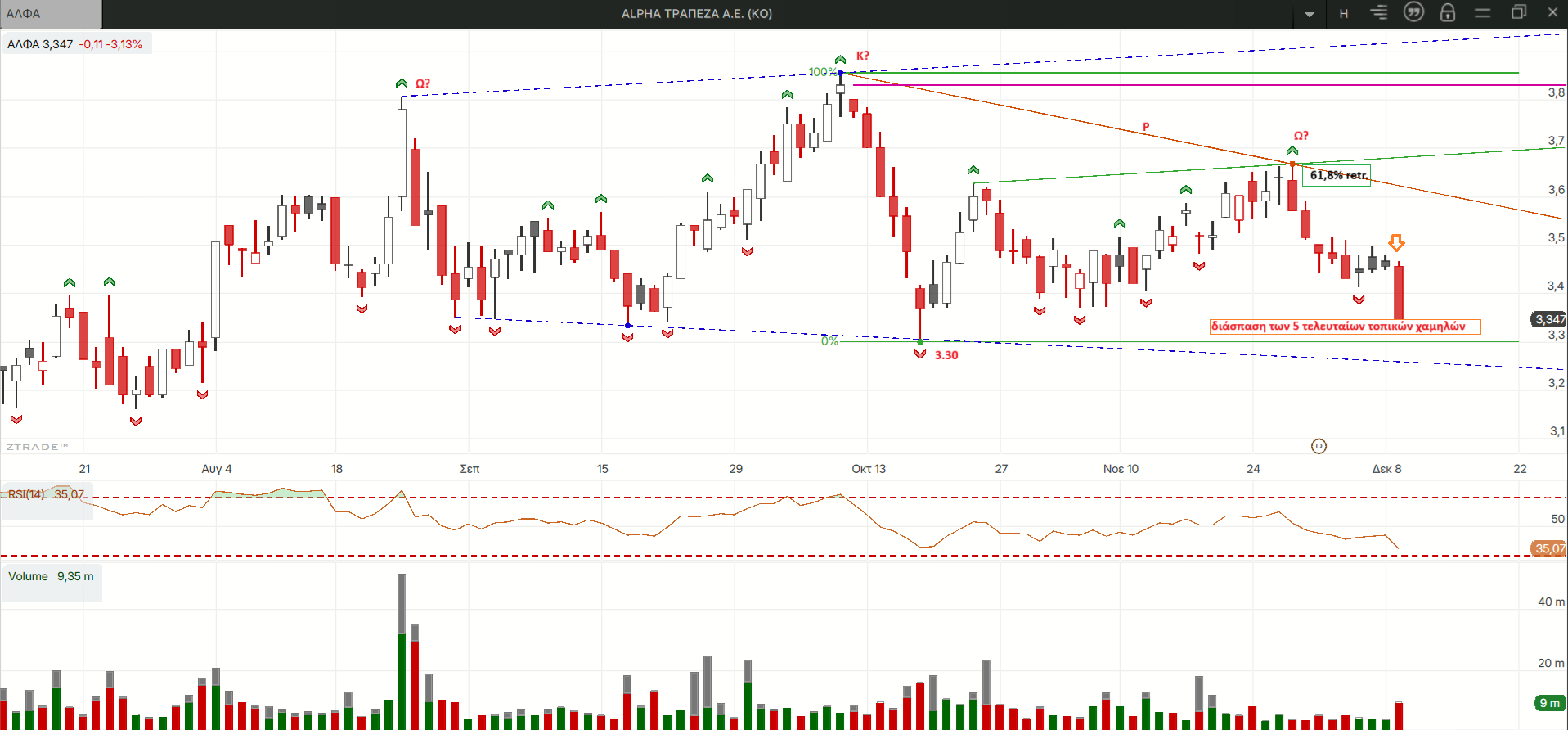Image resolution: width=1568 pixels, height=730 pixels.
Task: Toggle the chart lock icon
Action: pyautogui.click(x=1448, y=12)
